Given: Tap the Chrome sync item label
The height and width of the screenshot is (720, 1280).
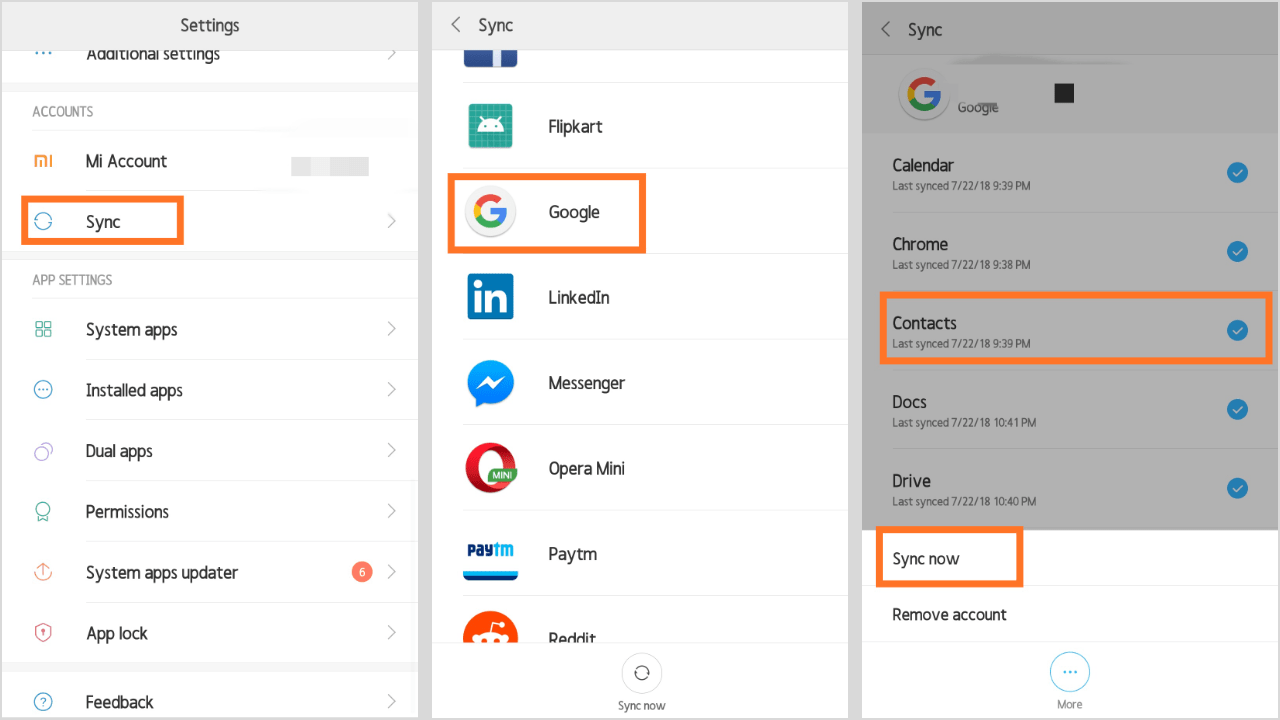Looking at the screenshot, I should click(920, 244).
